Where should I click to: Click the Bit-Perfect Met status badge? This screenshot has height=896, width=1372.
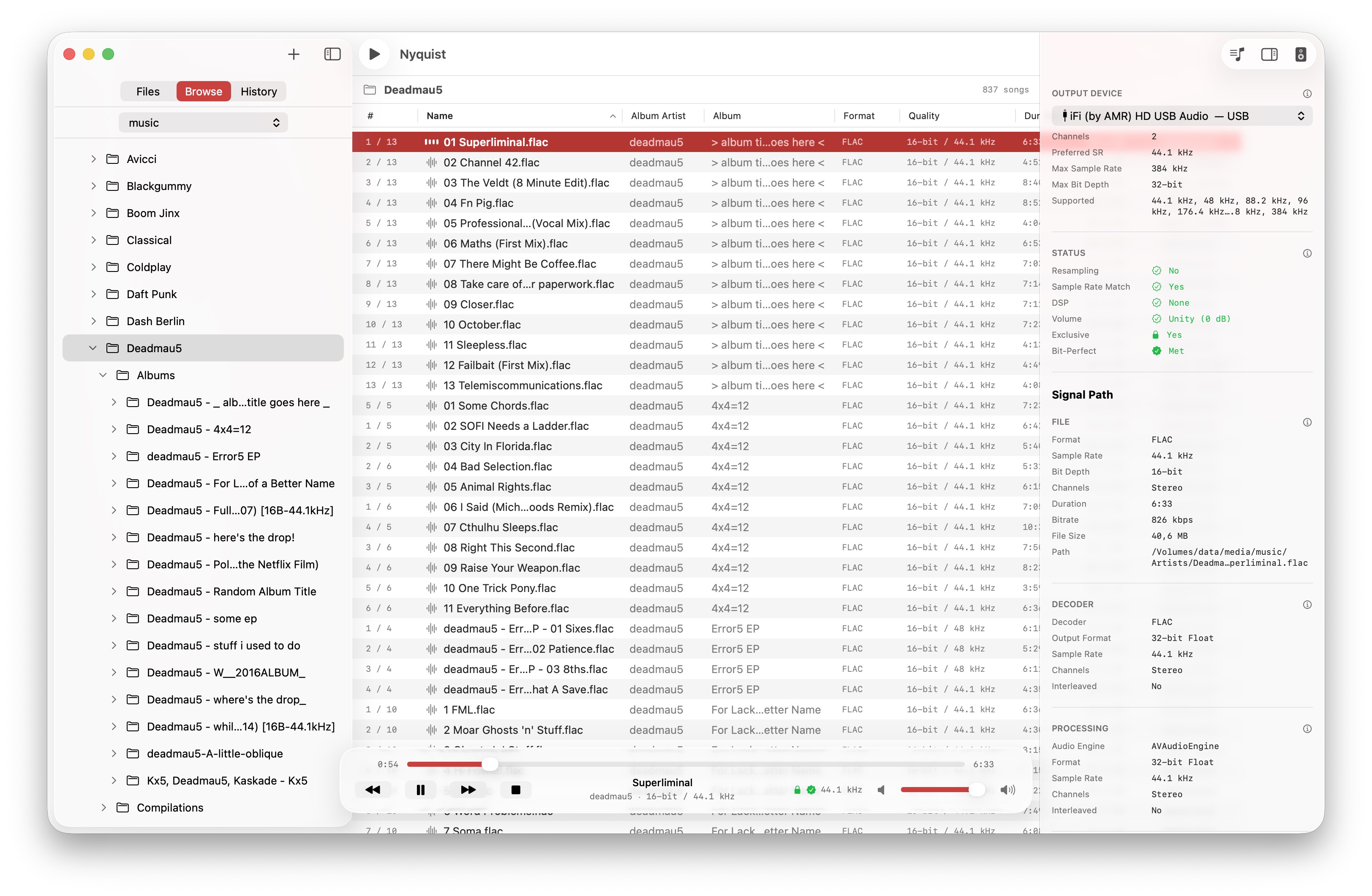click(1157, 351)
